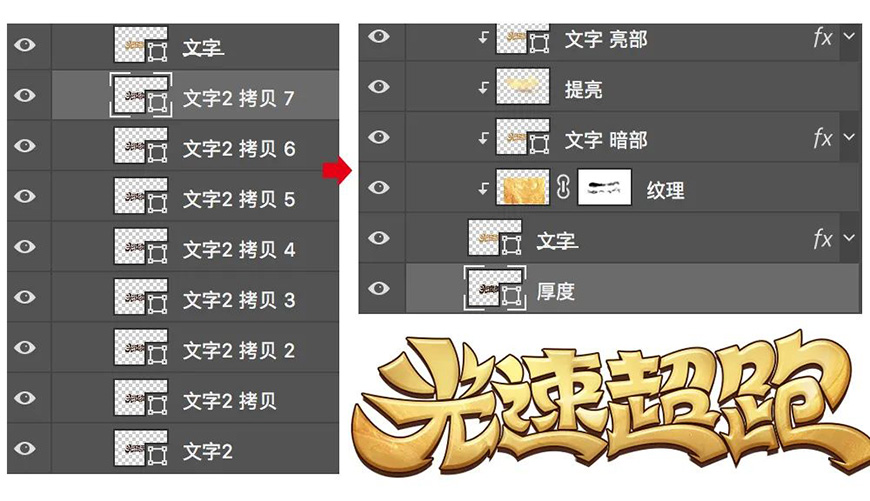Toggle visibility of 文字2 拷贝 7 layer

[x=25, y=95]
